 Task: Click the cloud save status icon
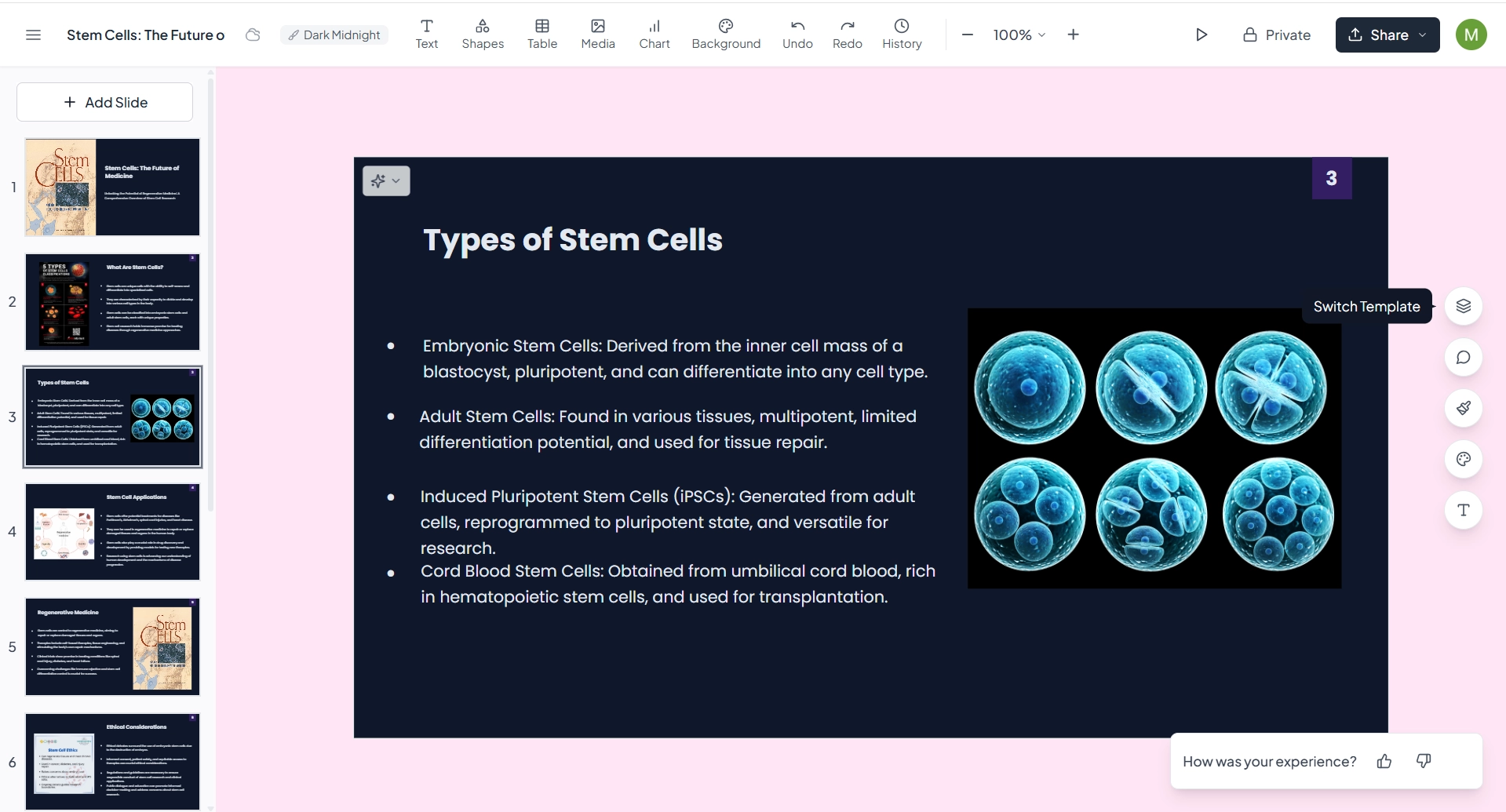coord(253,35)
